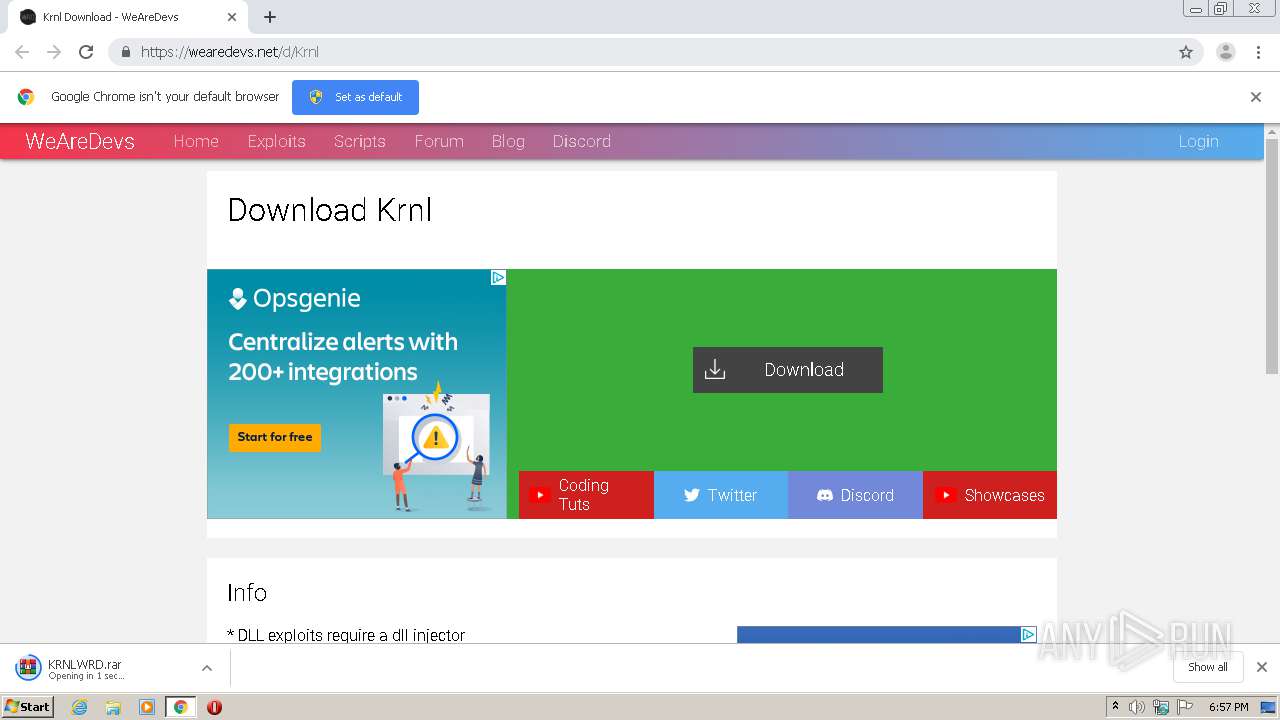Open a new tab with the plus icon
Screen dimensions: 1280x720
[270, 17]
